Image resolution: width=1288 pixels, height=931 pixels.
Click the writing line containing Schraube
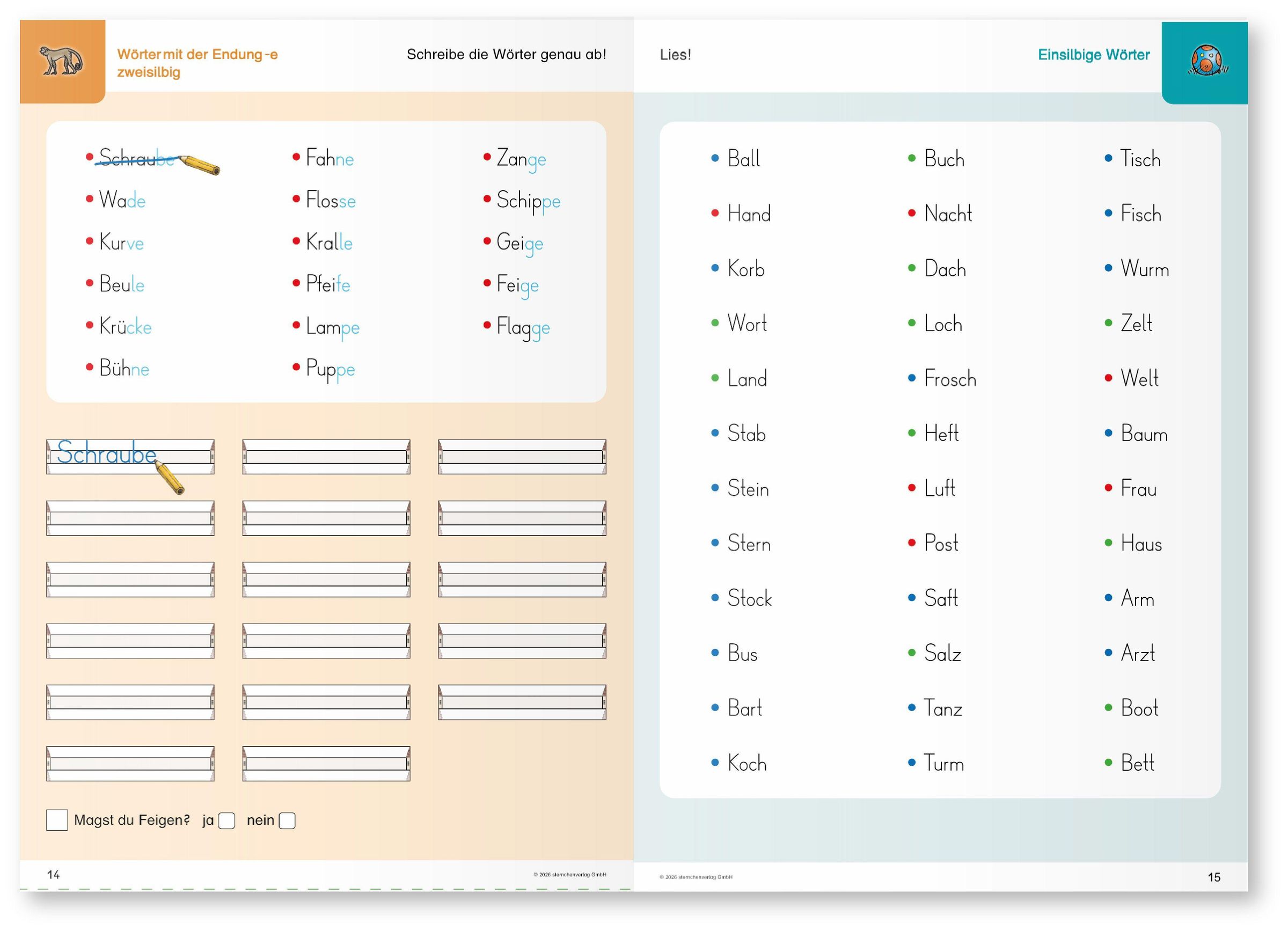[x=130, y=457]
